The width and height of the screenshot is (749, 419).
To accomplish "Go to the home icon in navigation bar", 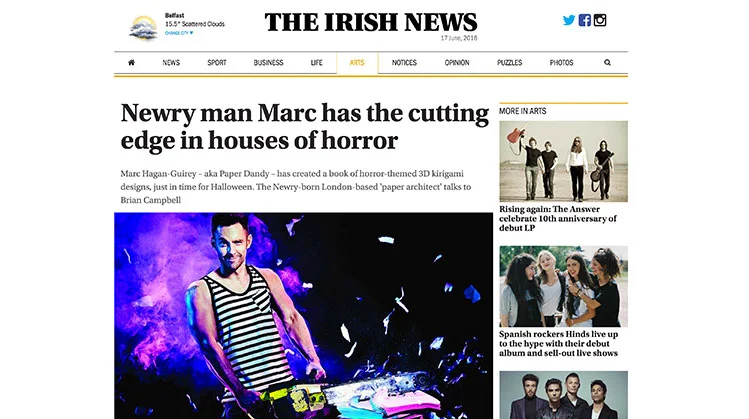I will [131, 63].
